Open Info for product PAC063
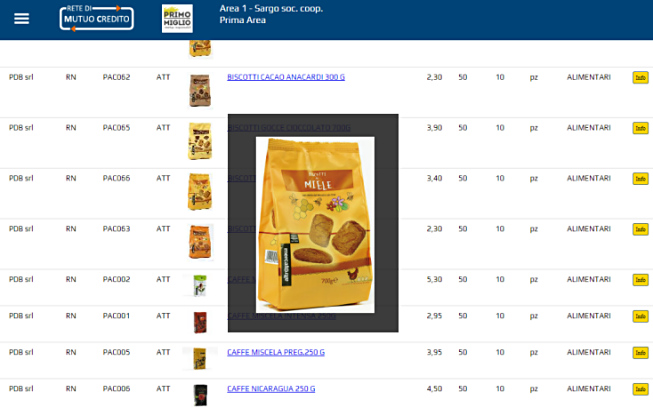Viewport: 653px width, 408px height. (641, 229)
